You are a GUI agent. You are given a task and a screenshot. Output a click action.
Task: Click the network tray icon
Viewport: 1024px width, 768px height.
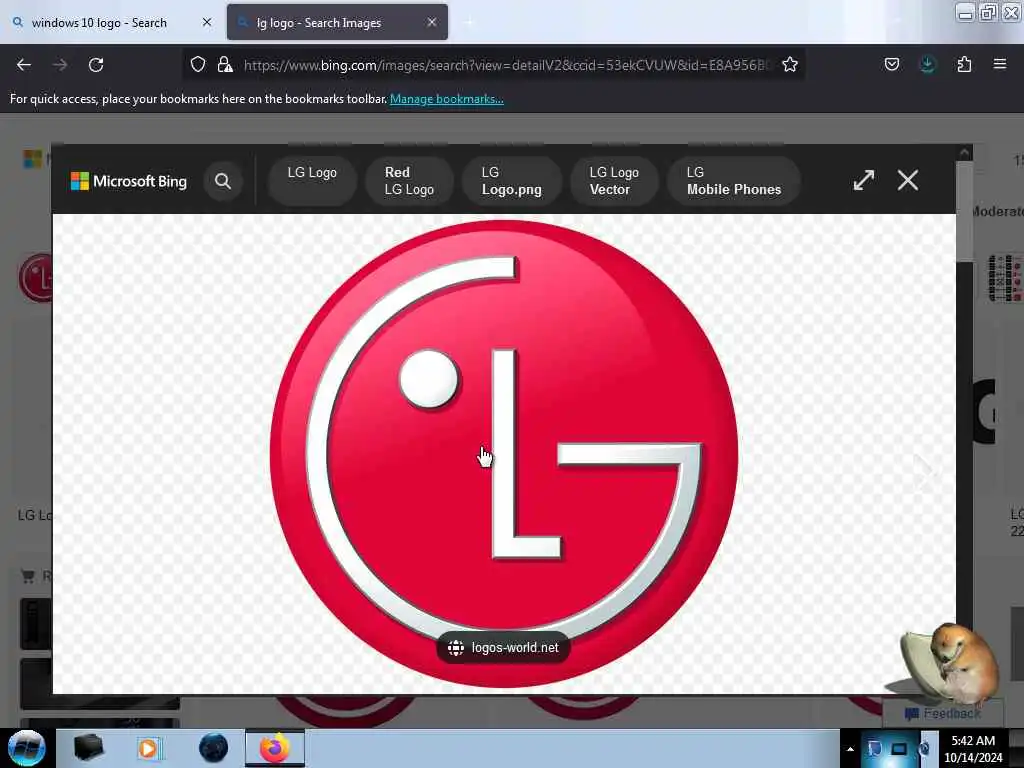tap(899, 748)
